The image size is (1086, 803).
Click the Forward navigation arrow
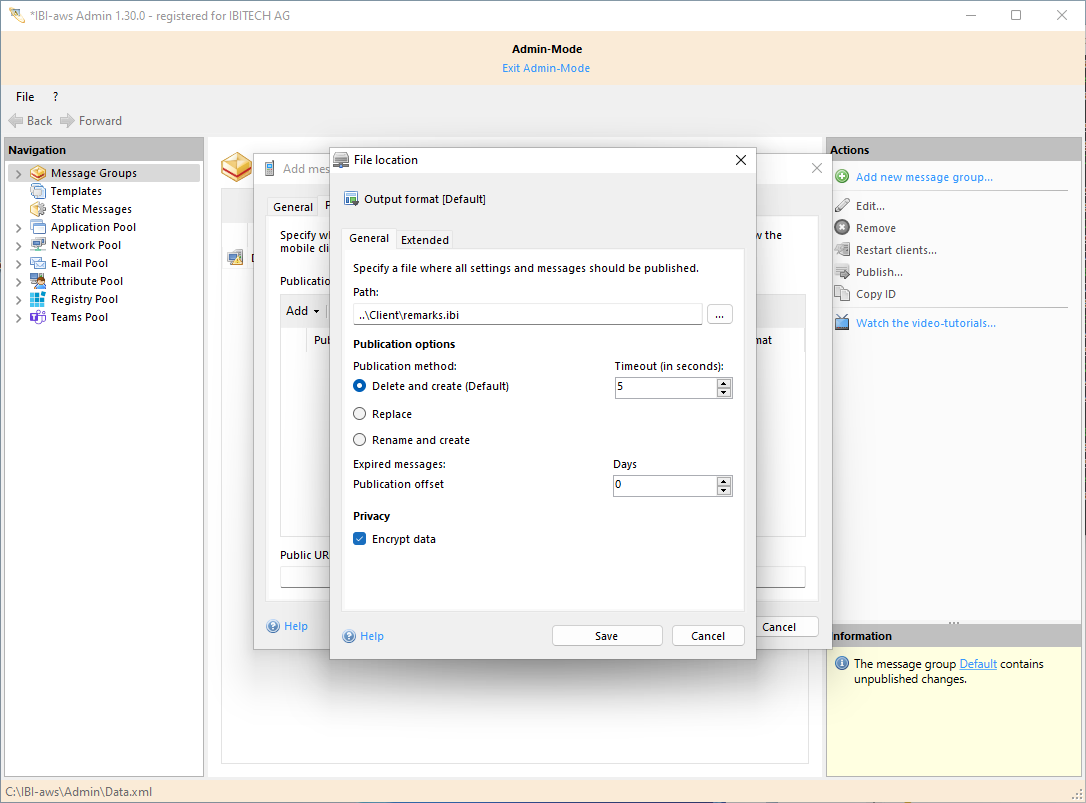(x=70, y=120)
